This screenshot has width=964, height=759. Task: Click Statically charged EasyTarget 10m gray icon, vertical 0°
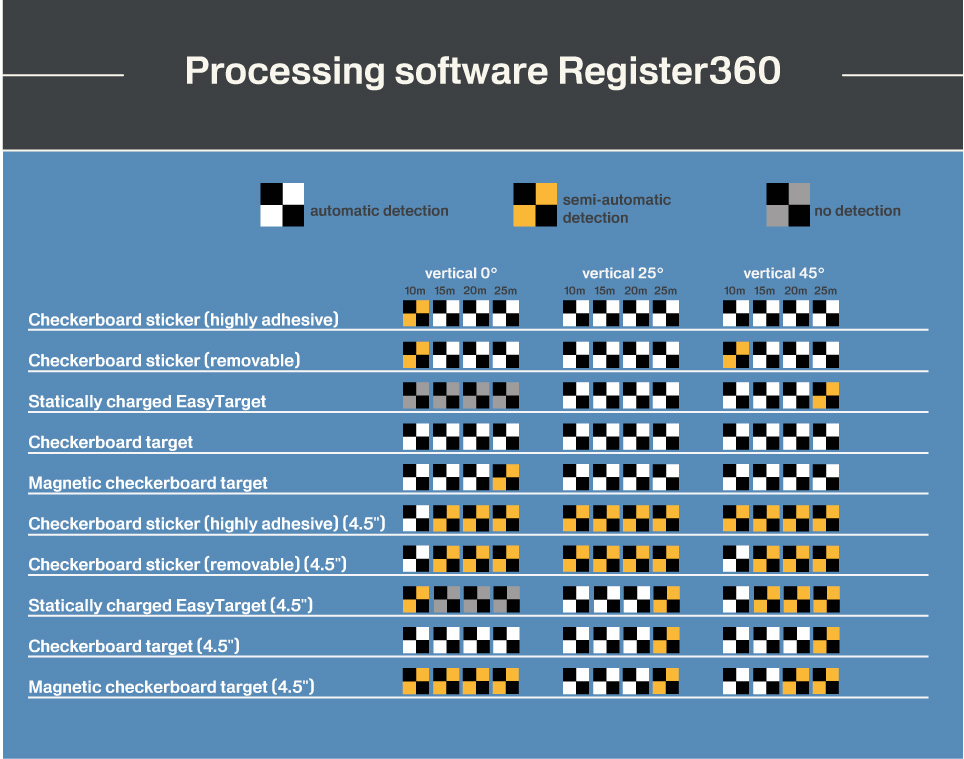416,395
